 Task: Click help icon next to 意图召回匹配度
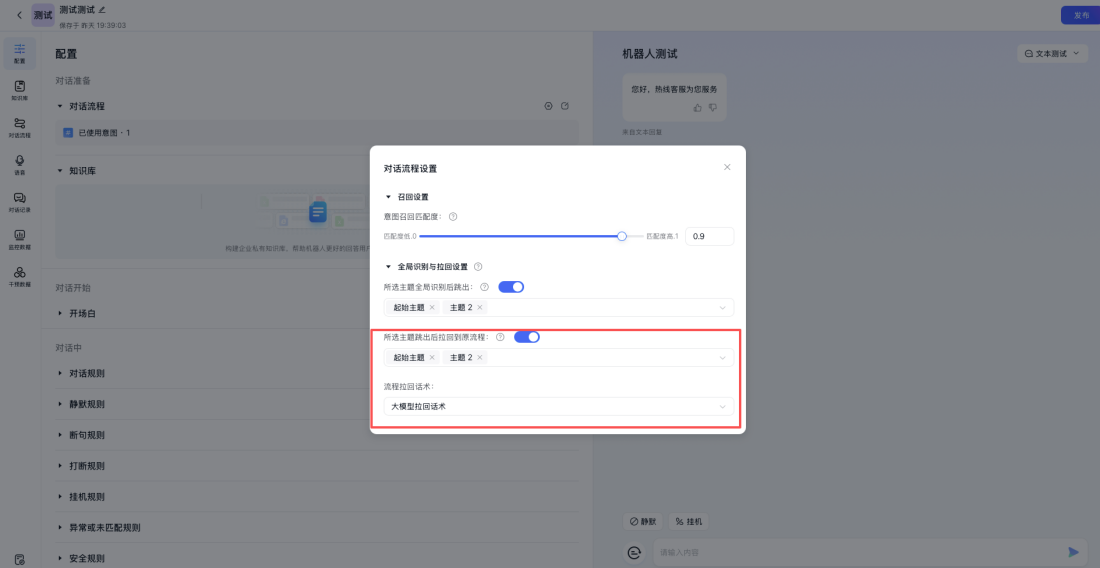452,217
